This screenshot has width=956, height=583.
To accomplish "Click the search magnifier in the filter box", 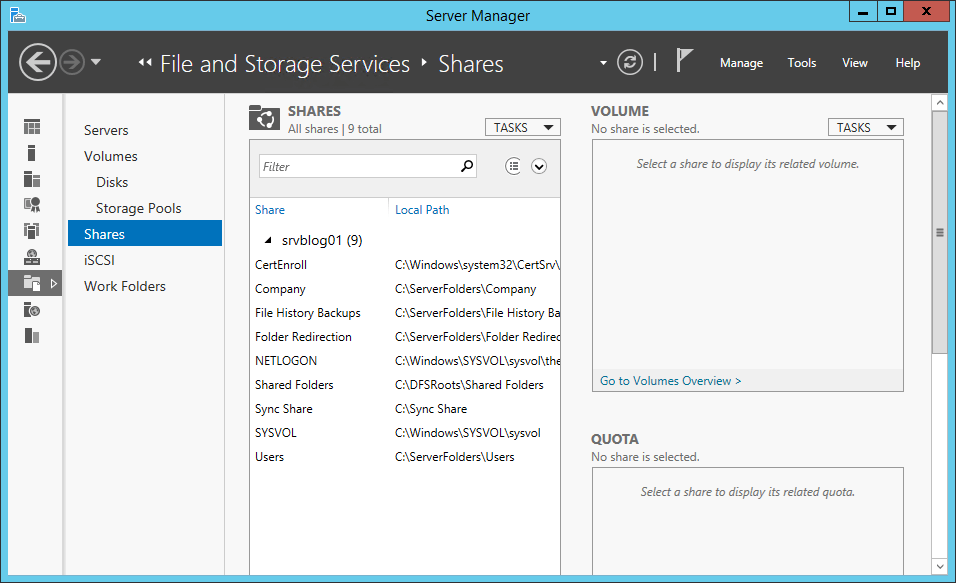I will pos(466,165).
